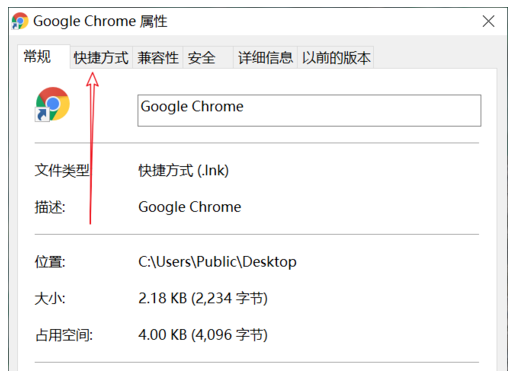Image resolution: width=519 pixels, height=376 pixels.
Task: Close the Google Chrome 属性 dialog
Action: [488, 21]
